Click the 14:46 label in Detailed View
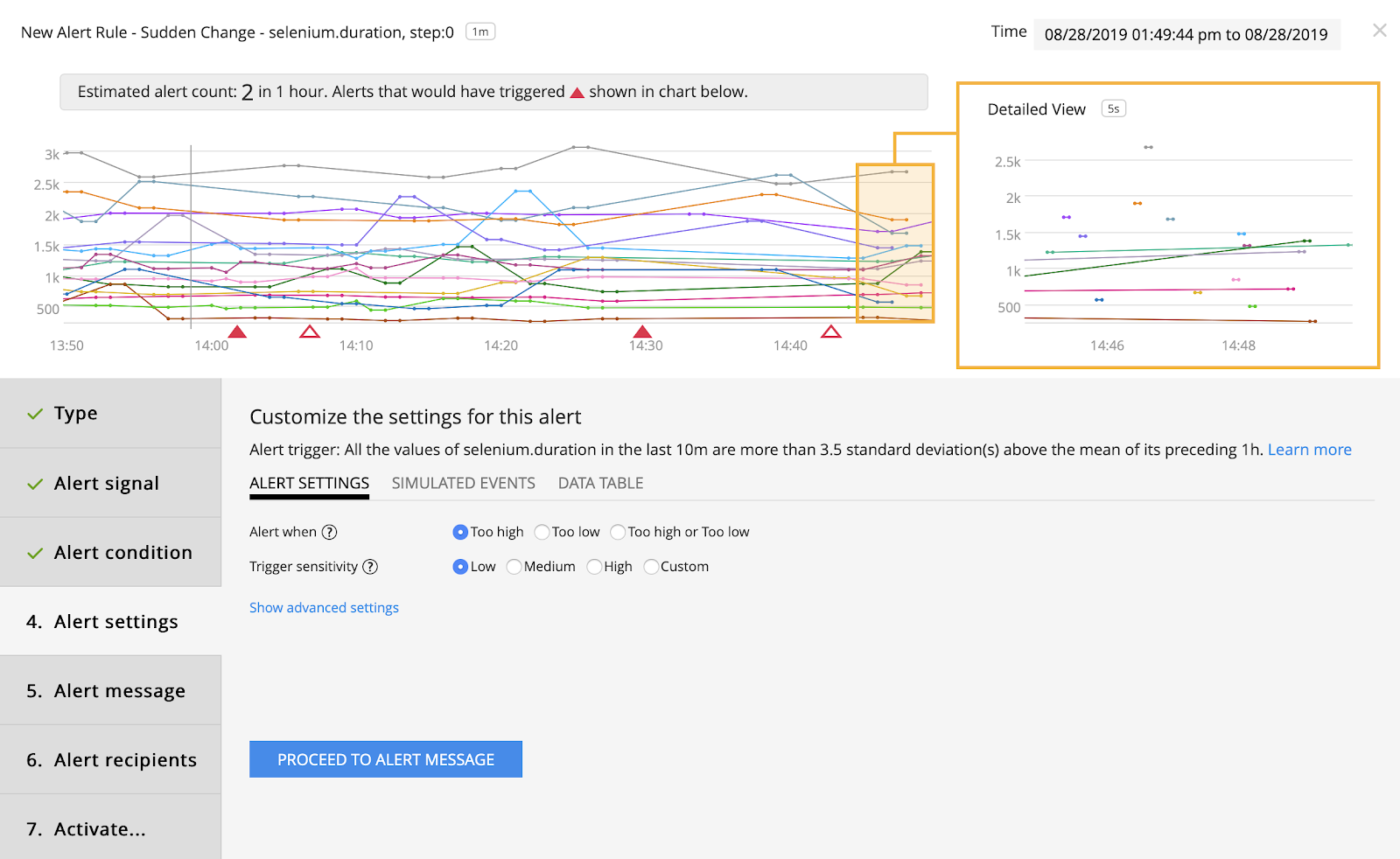The image size is (1400, 859). [1107, 346]
